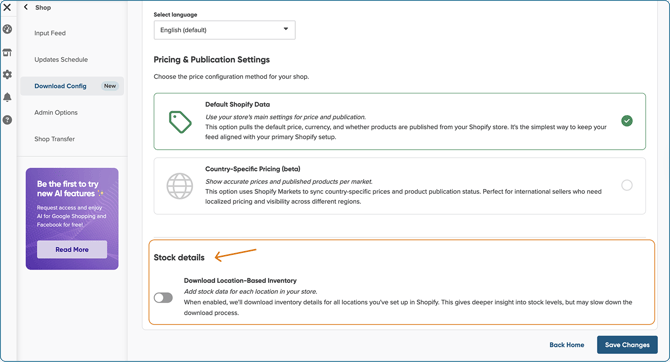
Task: Click the green price tag icon
Action: pyautogui.click(x=180, y=122)
